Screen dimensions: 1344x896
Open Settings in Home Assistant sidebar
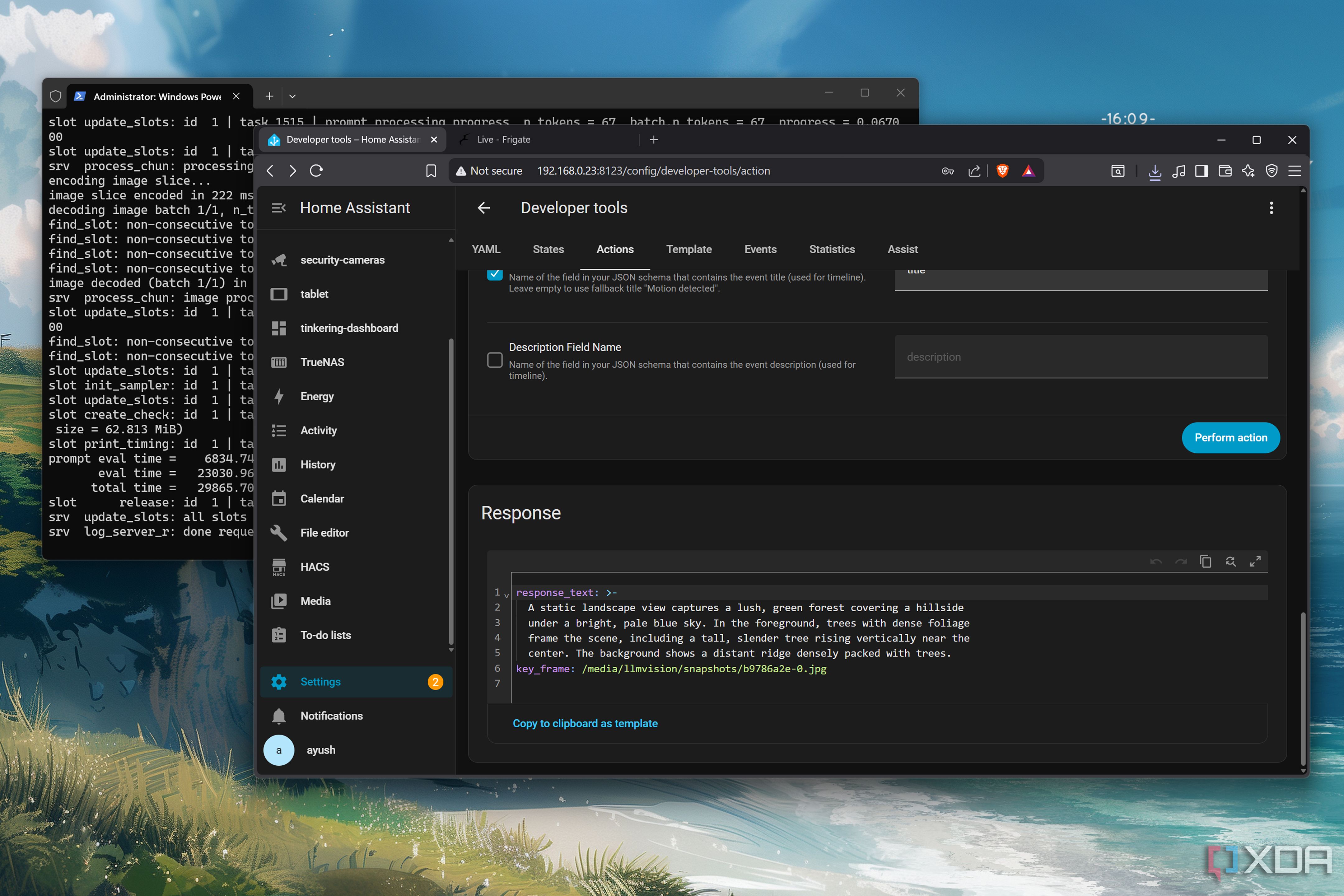point(356,682)
